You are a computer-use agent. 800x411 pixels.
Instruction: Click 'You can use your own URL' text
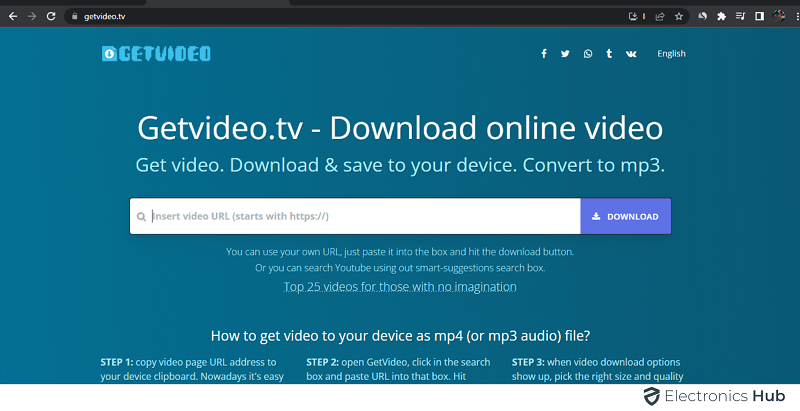click(x=400, y=251)
